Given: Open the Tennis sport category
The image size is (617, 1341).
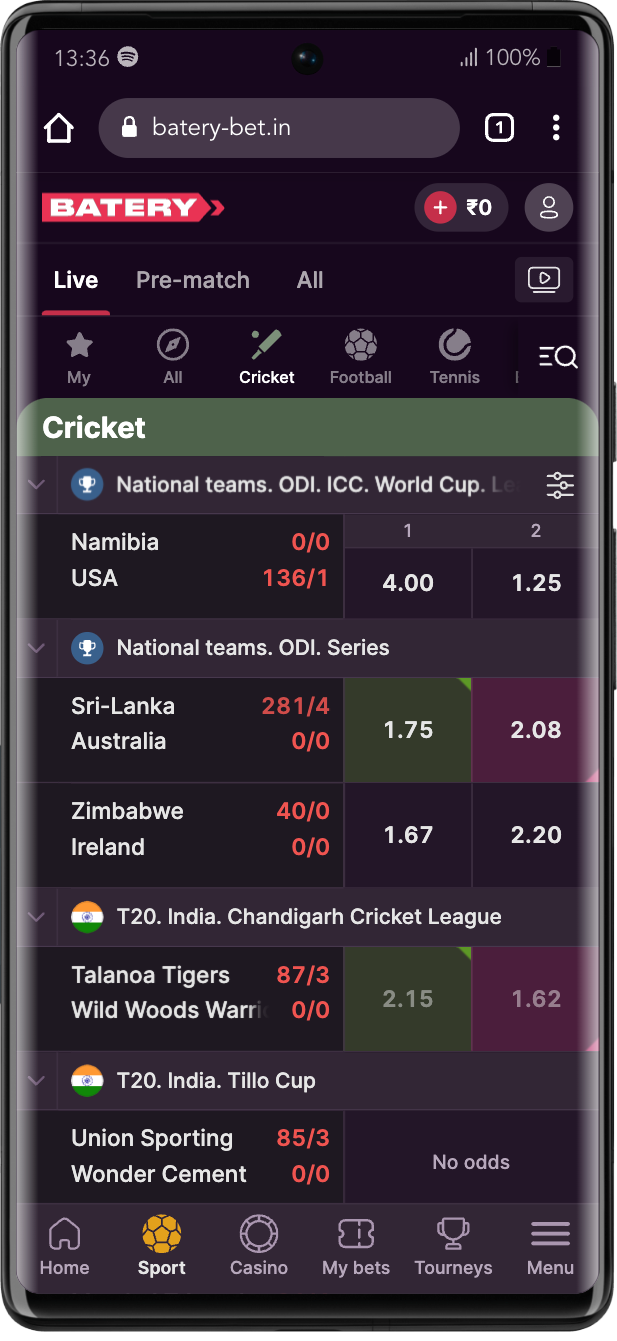Looking at the screenshot, I should 454,355.
